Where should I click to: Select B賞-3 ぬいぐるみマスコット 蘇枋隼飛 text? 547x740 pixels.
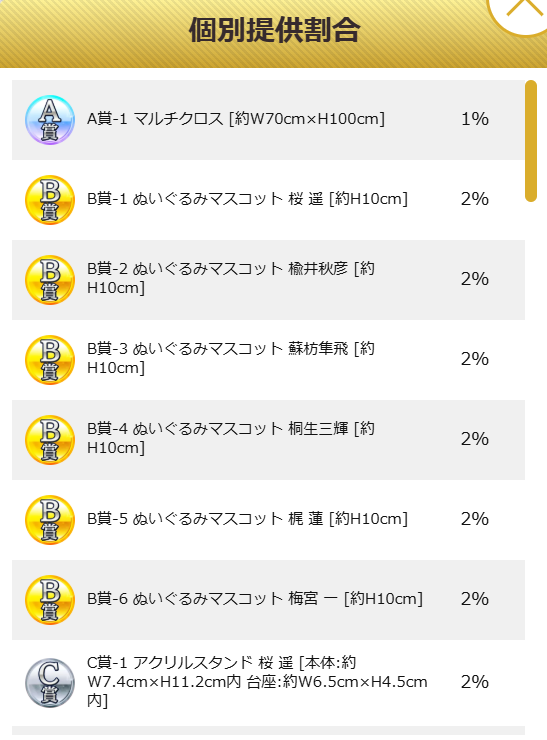[231, 358]
